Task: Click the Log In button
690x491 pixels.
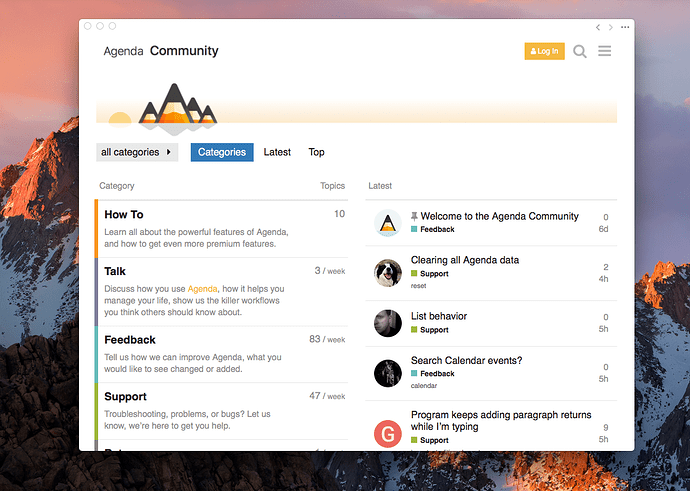Action: pyautogui.click(x=544, y=51)
